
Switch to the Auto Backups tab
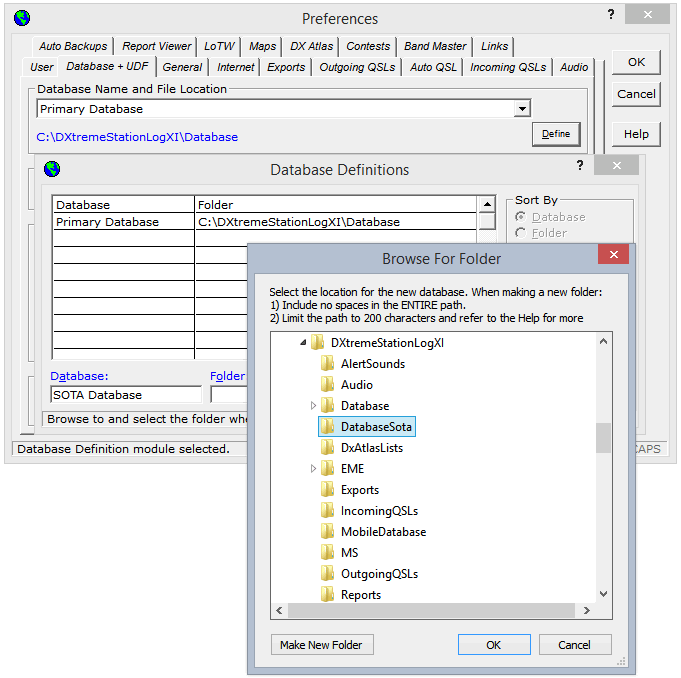73,46
